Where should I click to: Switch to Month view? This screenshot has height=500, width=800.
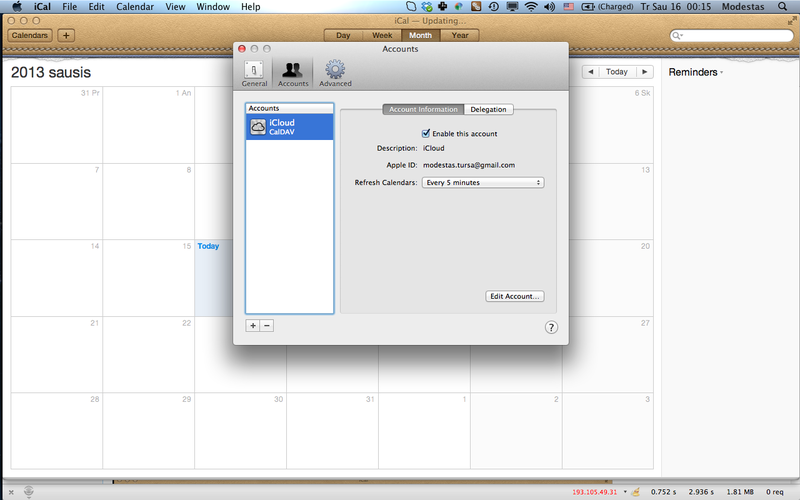420,35
